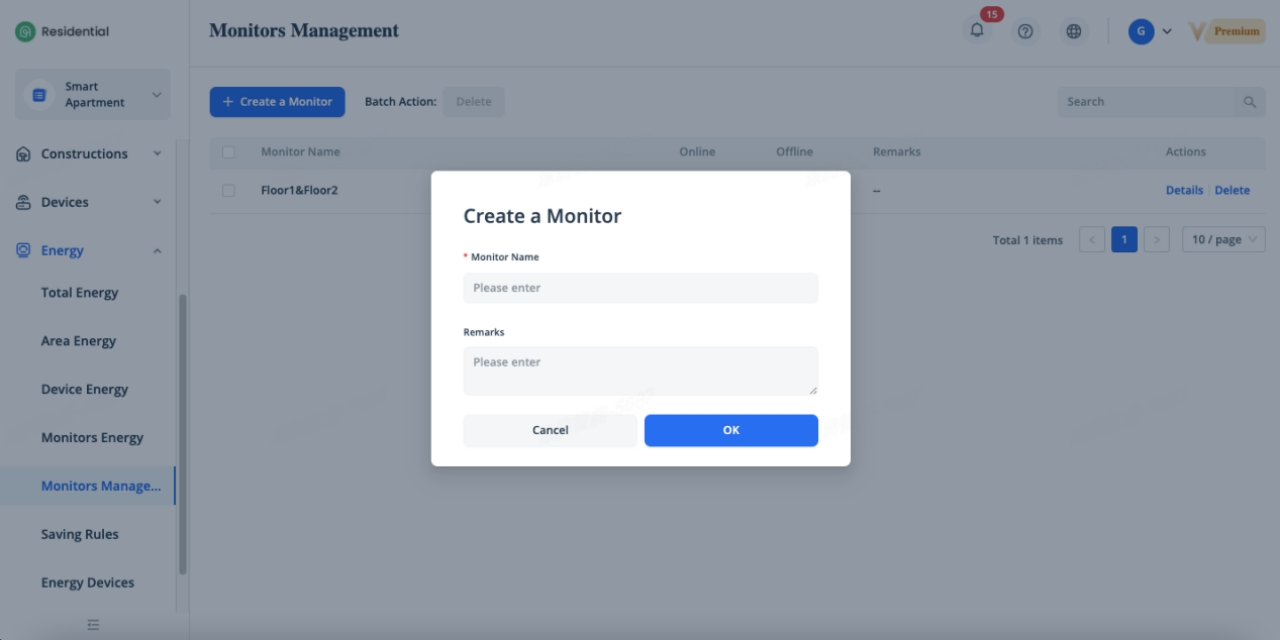The image size is (1280, 640).
Task: Go to Total Energy page
Action: click(80, 293)
